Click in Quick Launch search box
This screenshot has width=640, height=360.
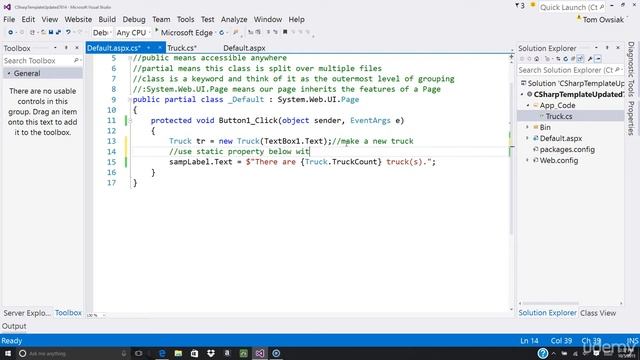pyautogui.click(x=571, y=7)
